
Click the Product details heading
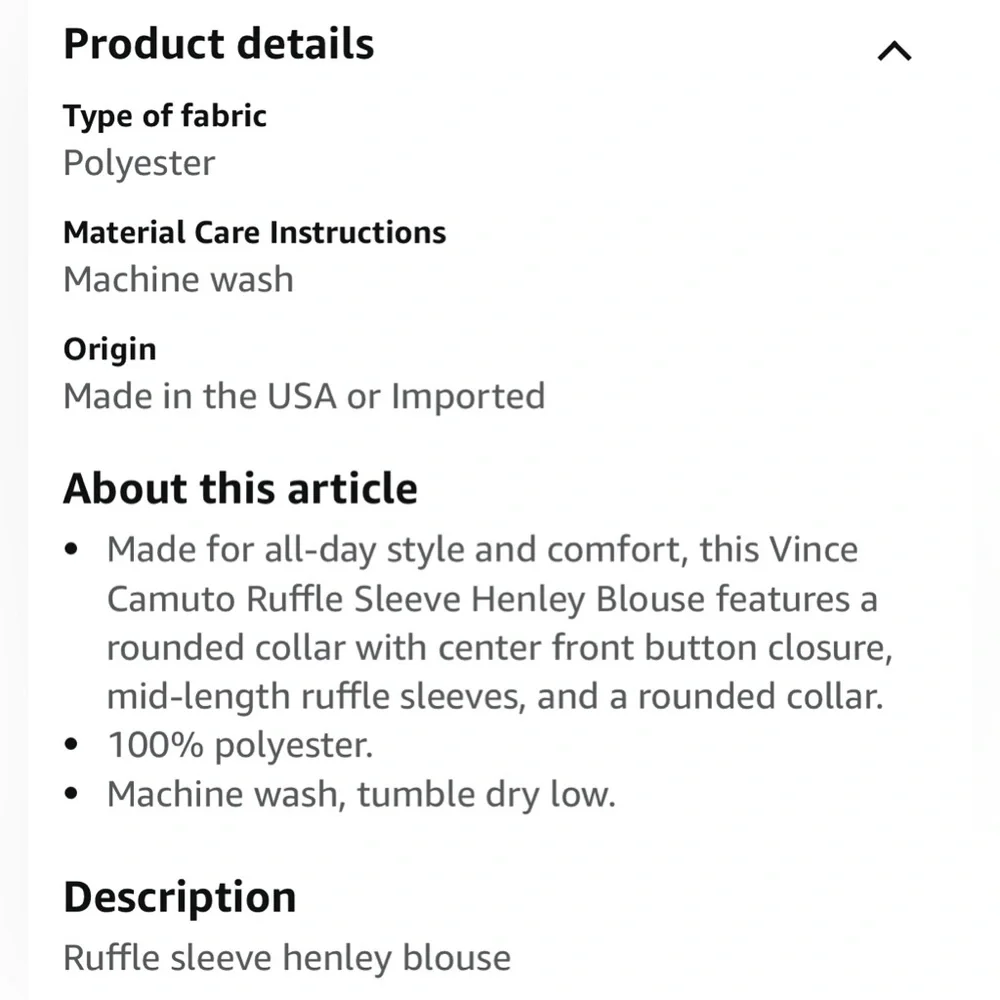218,45
